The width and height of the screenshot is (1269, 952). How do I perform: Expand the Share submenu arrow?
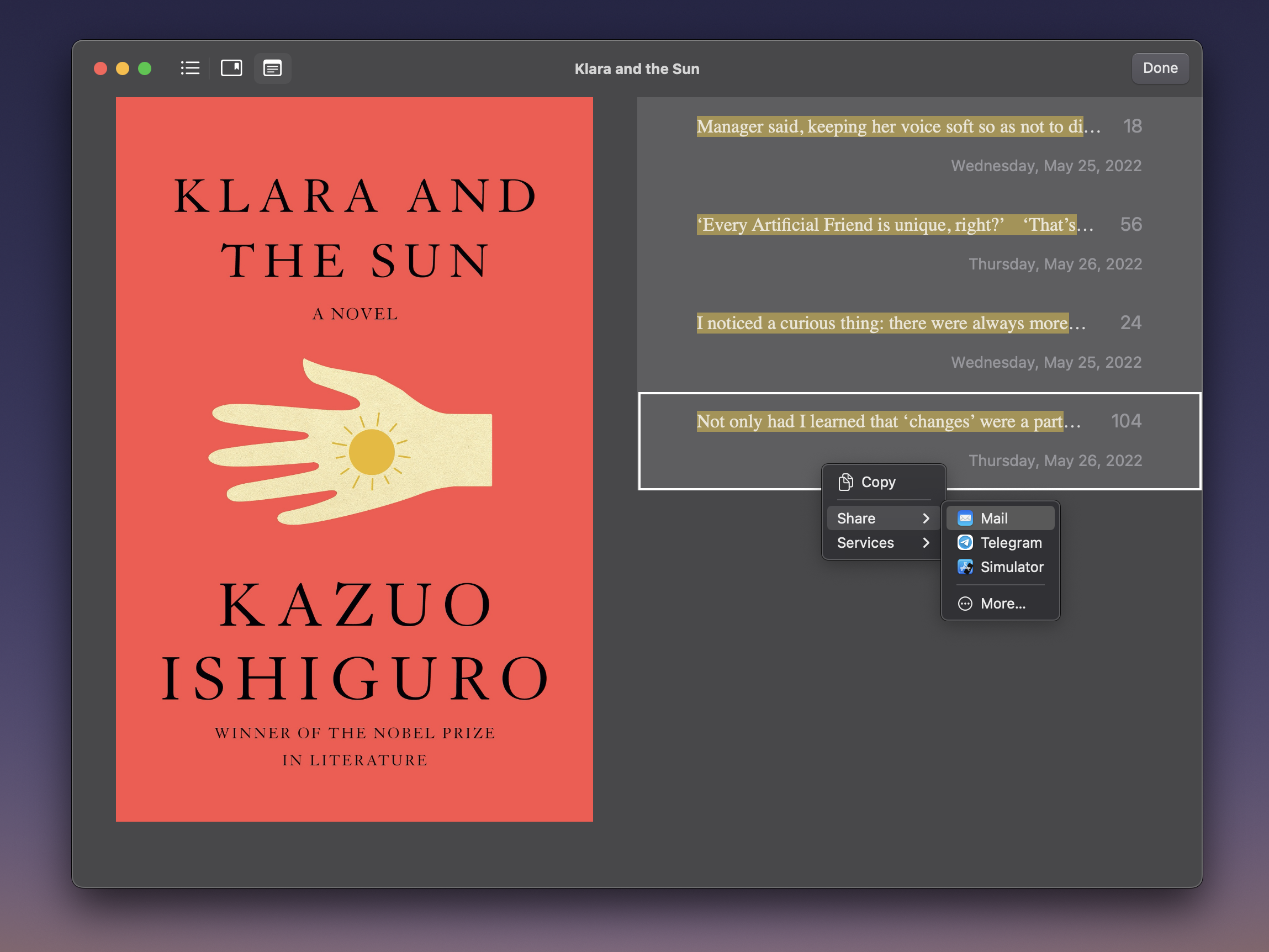click(926, 518)
